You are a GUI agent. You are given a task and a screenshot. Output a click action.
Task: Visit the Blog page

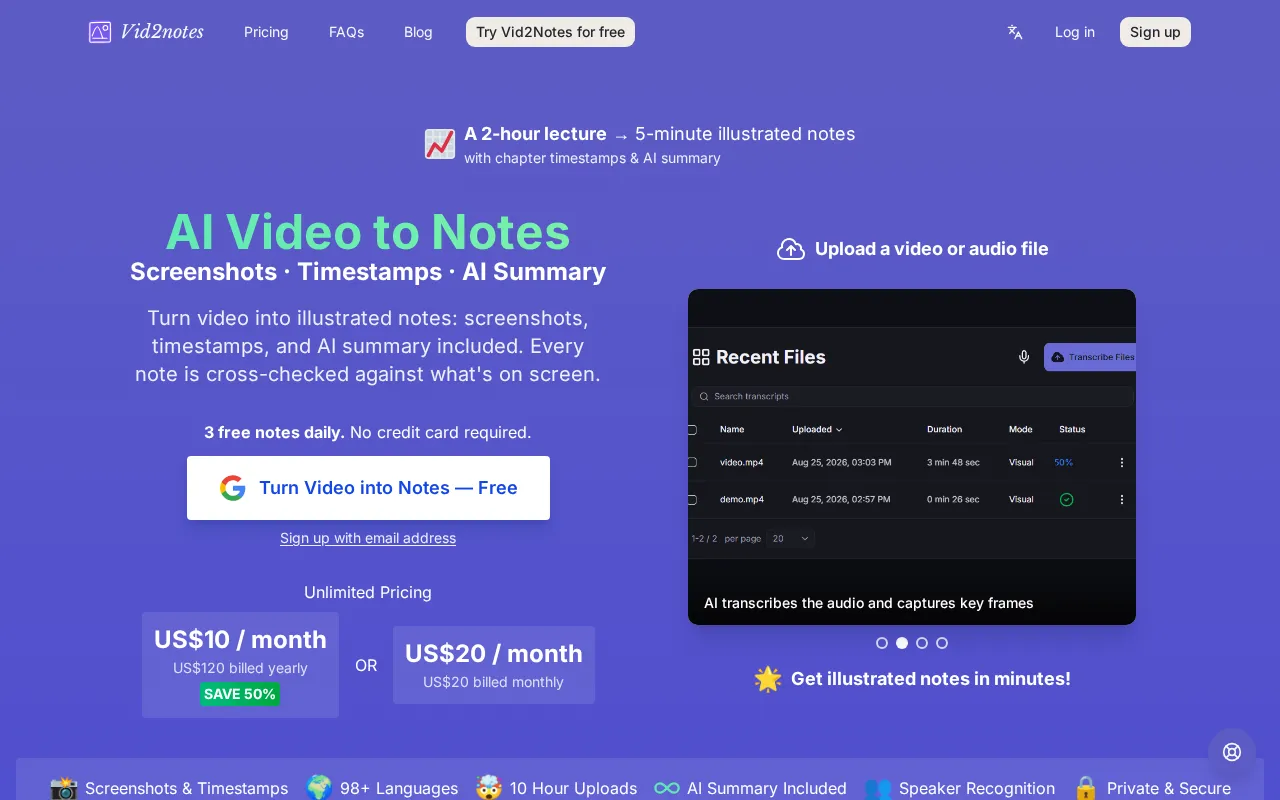(x=418, y=32)
